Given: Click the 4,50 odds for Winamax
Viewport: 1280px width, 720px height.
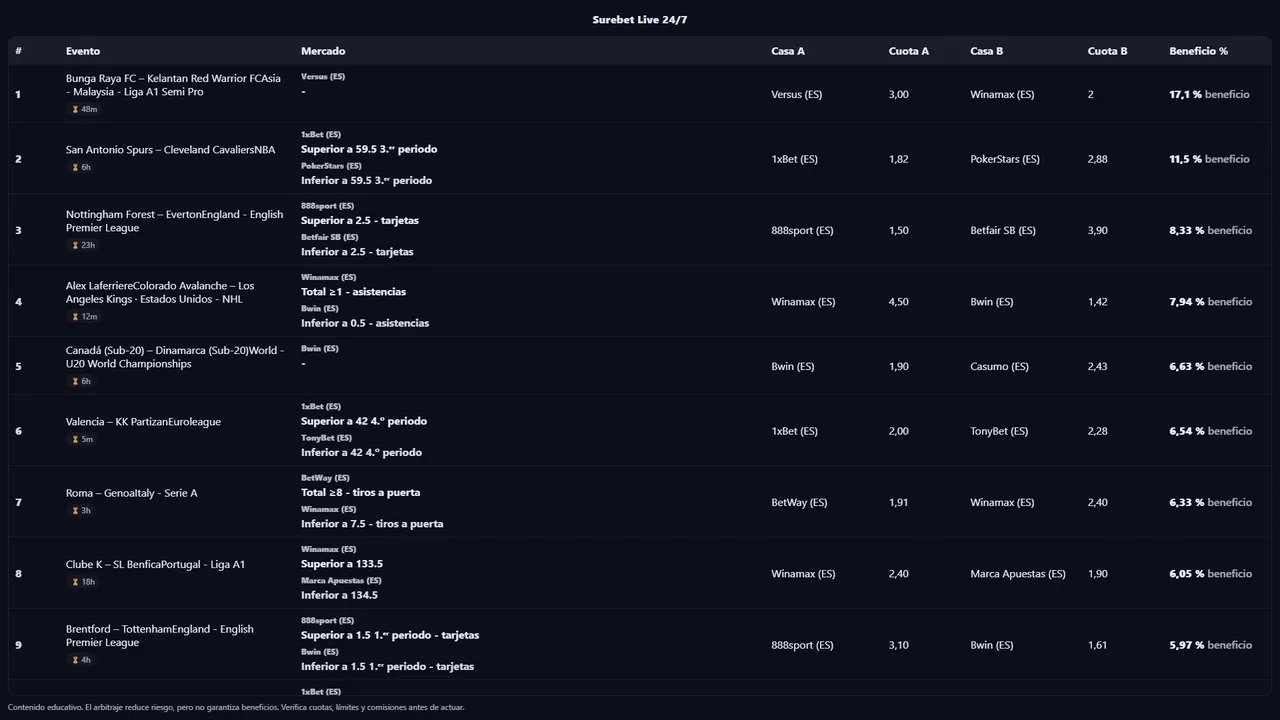Looking at the screenshot, I should tap(898, 302).
